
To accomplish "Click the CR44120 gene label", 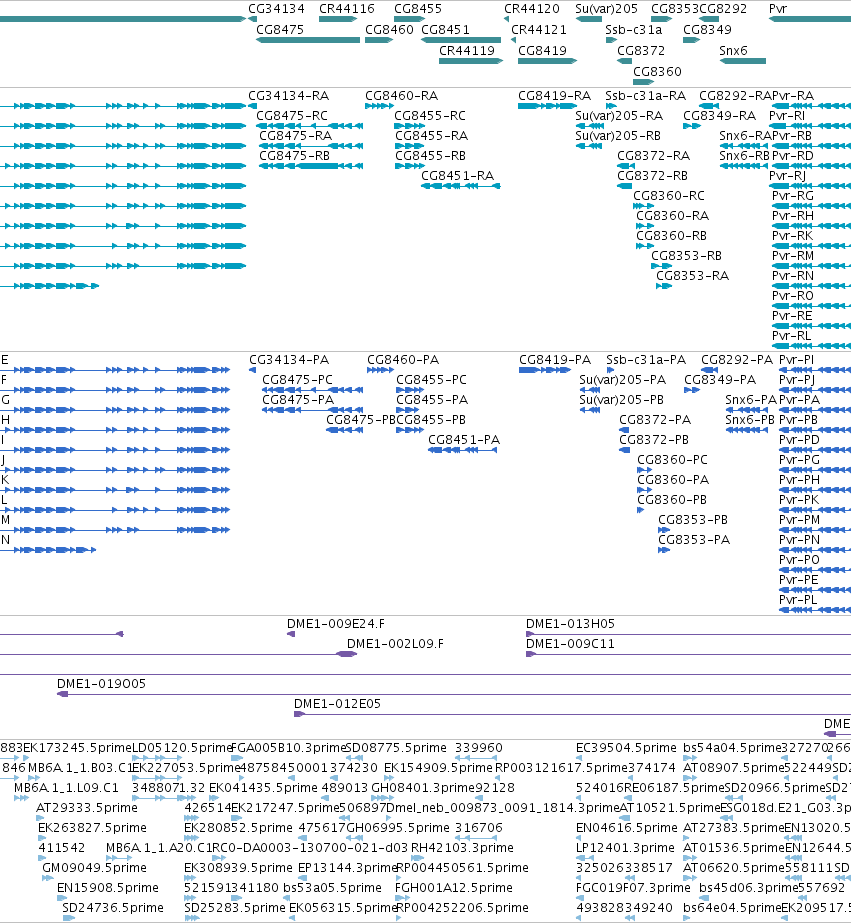I will 532,9.
